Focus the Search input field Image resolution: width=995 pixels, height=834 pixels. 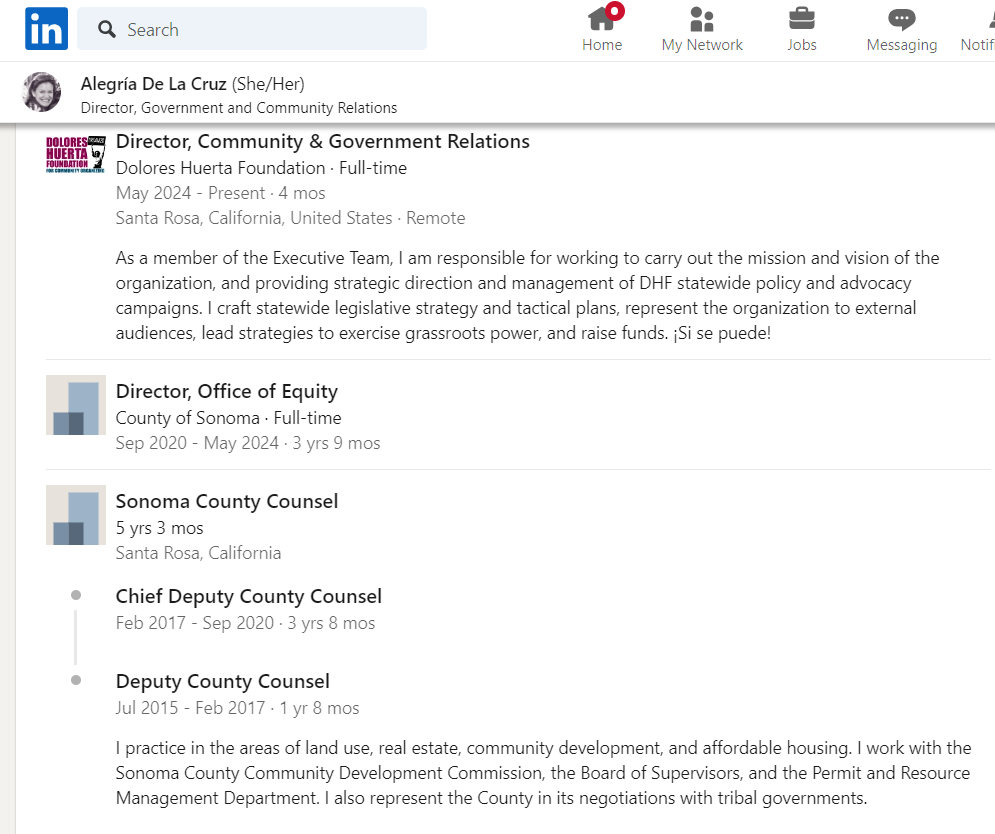pos(252,29)
